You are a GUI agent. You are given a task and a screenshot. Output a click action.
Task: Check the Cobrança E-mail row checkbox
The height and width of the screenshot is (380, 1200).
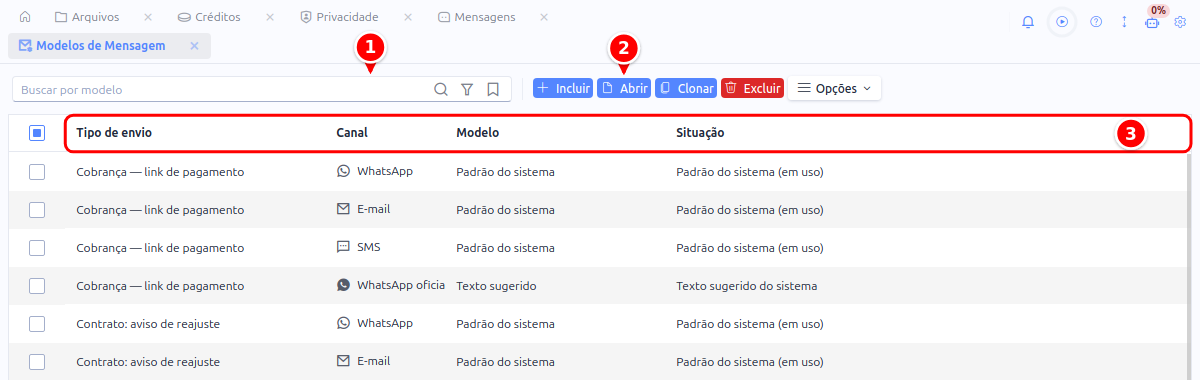37,210
